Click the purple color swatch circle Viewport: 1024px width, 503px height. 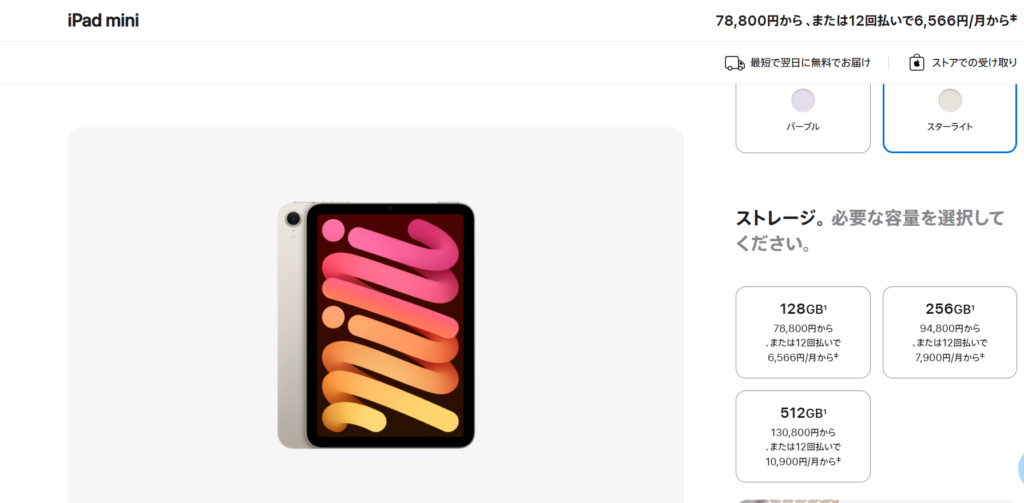[x=803, y=100]
